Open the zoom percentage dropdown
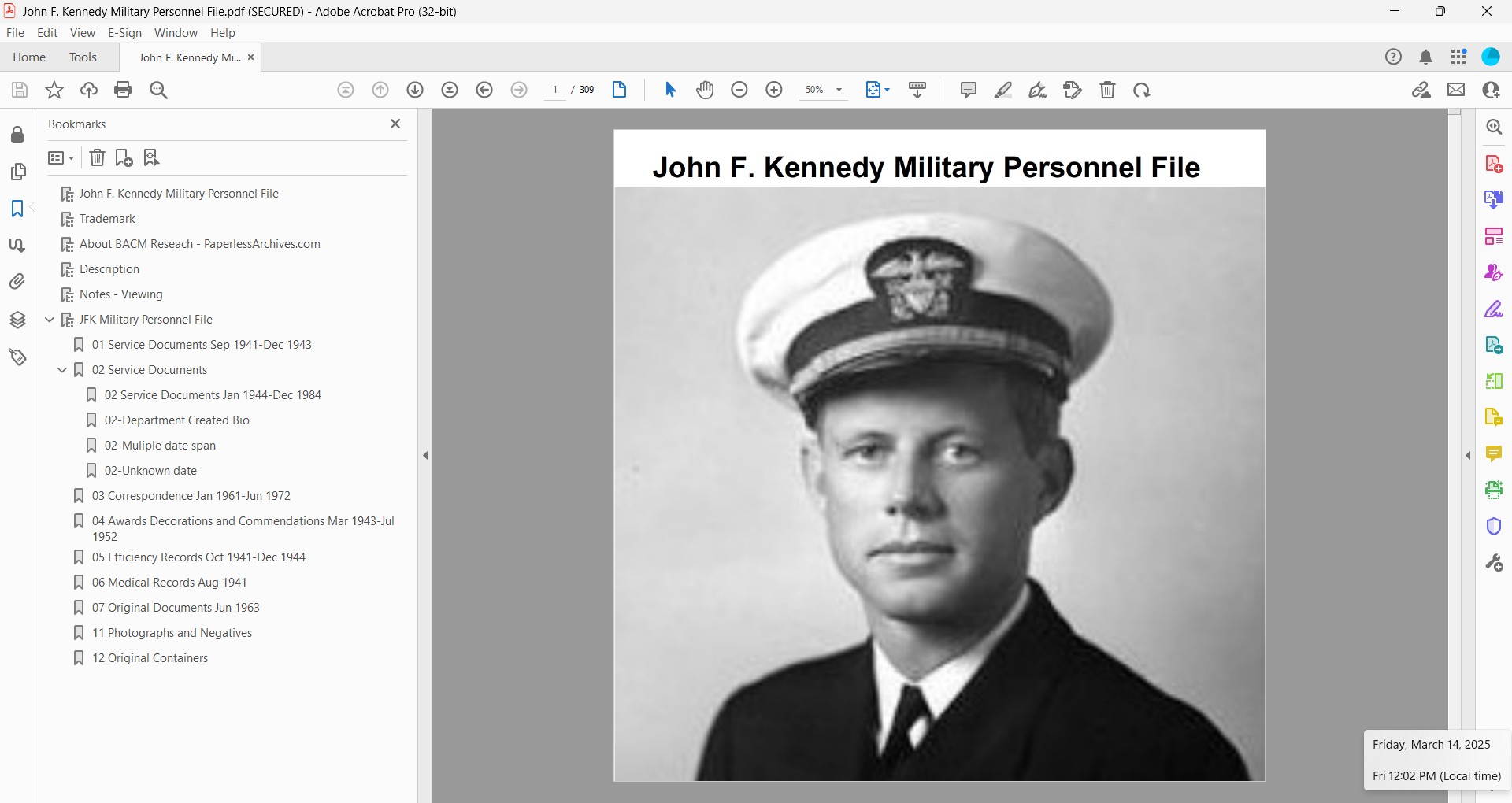 click(x=838, y=90)
